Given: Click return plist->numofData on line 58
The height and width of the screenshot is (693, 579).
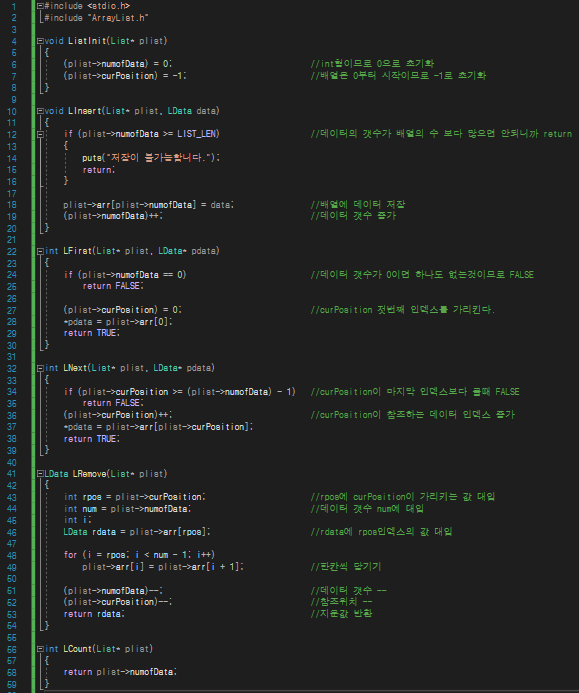Looking at the screenshot, I should tap(120, 672).
